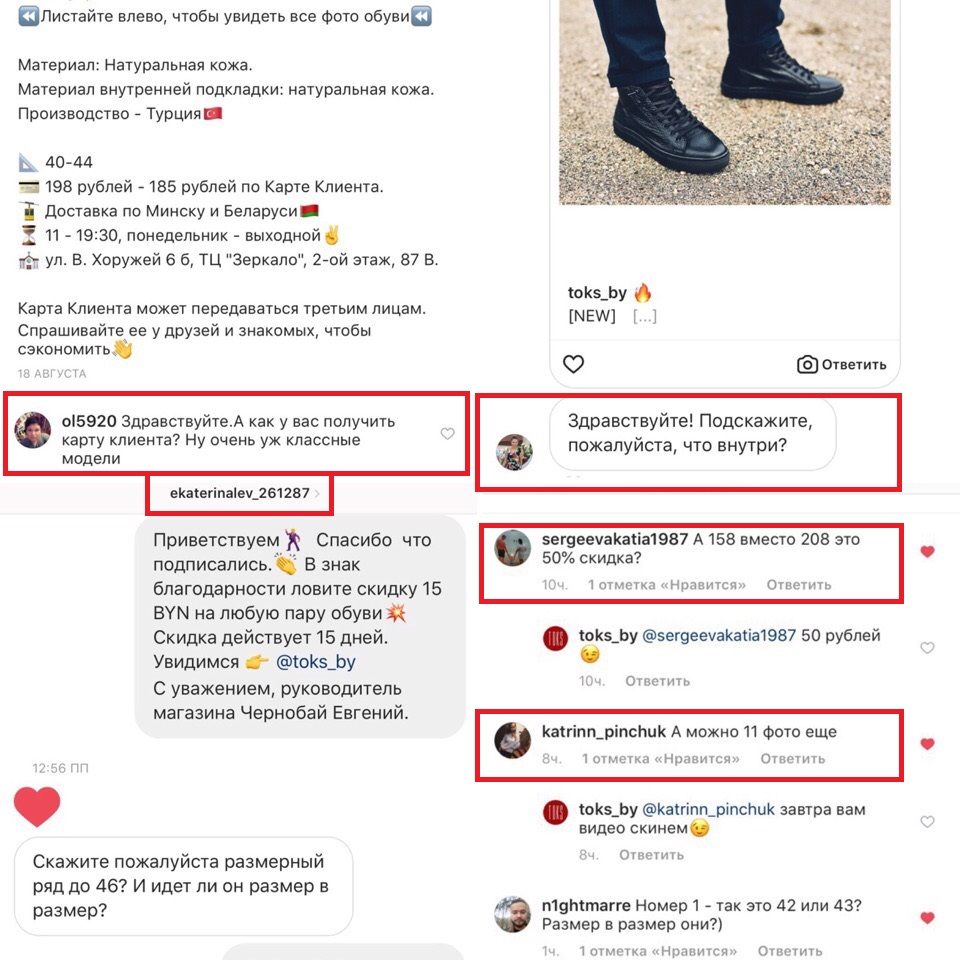This screenshot has width=960, height=960.
Task: Unlike katrinn_pinchuk comment red heart
Action: 927,744
